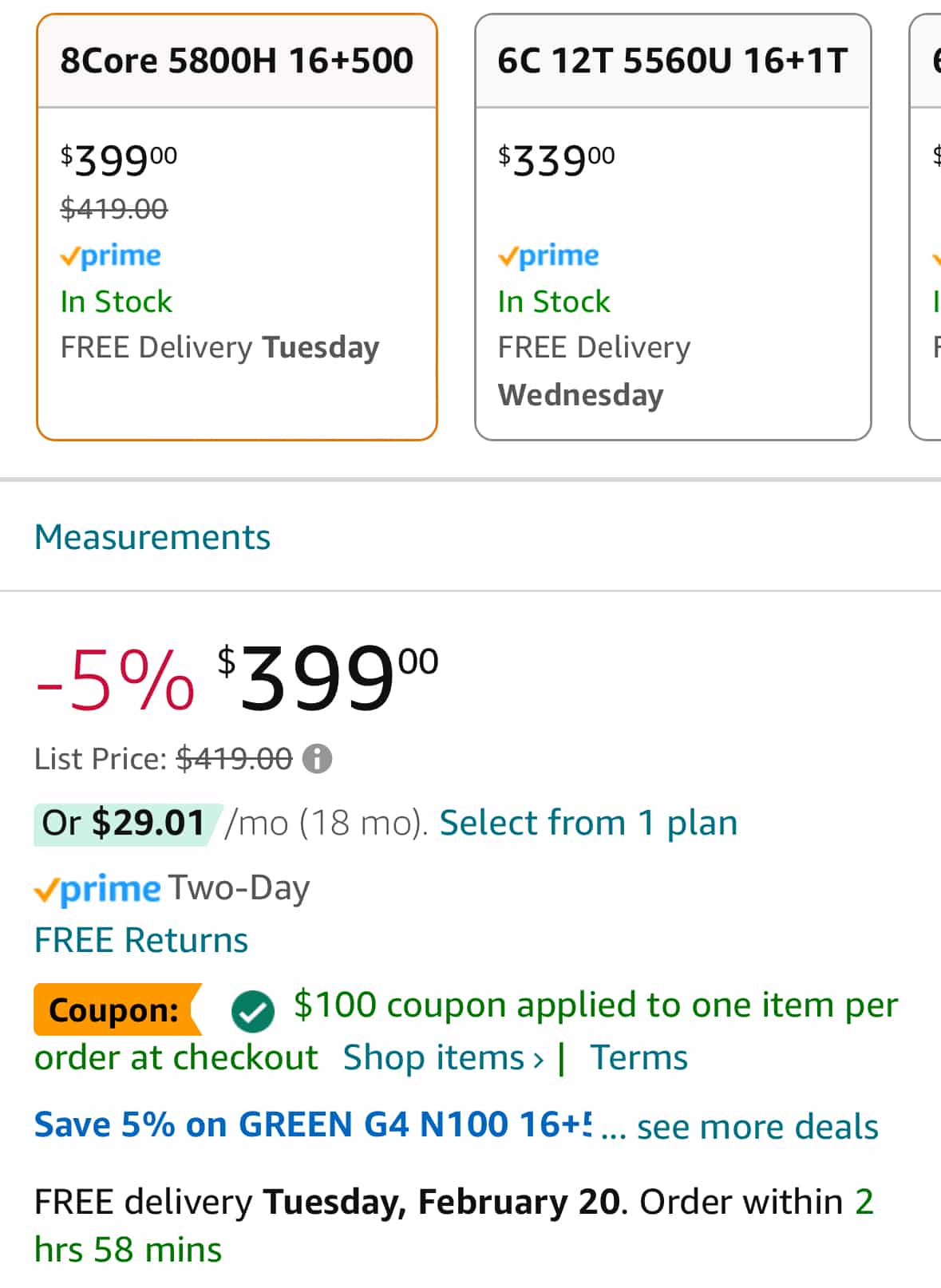Viewport: 941px width, 1288px height.
Task: Tap the Tuesday, February 20 delivery text
Action: point(441,1202)
